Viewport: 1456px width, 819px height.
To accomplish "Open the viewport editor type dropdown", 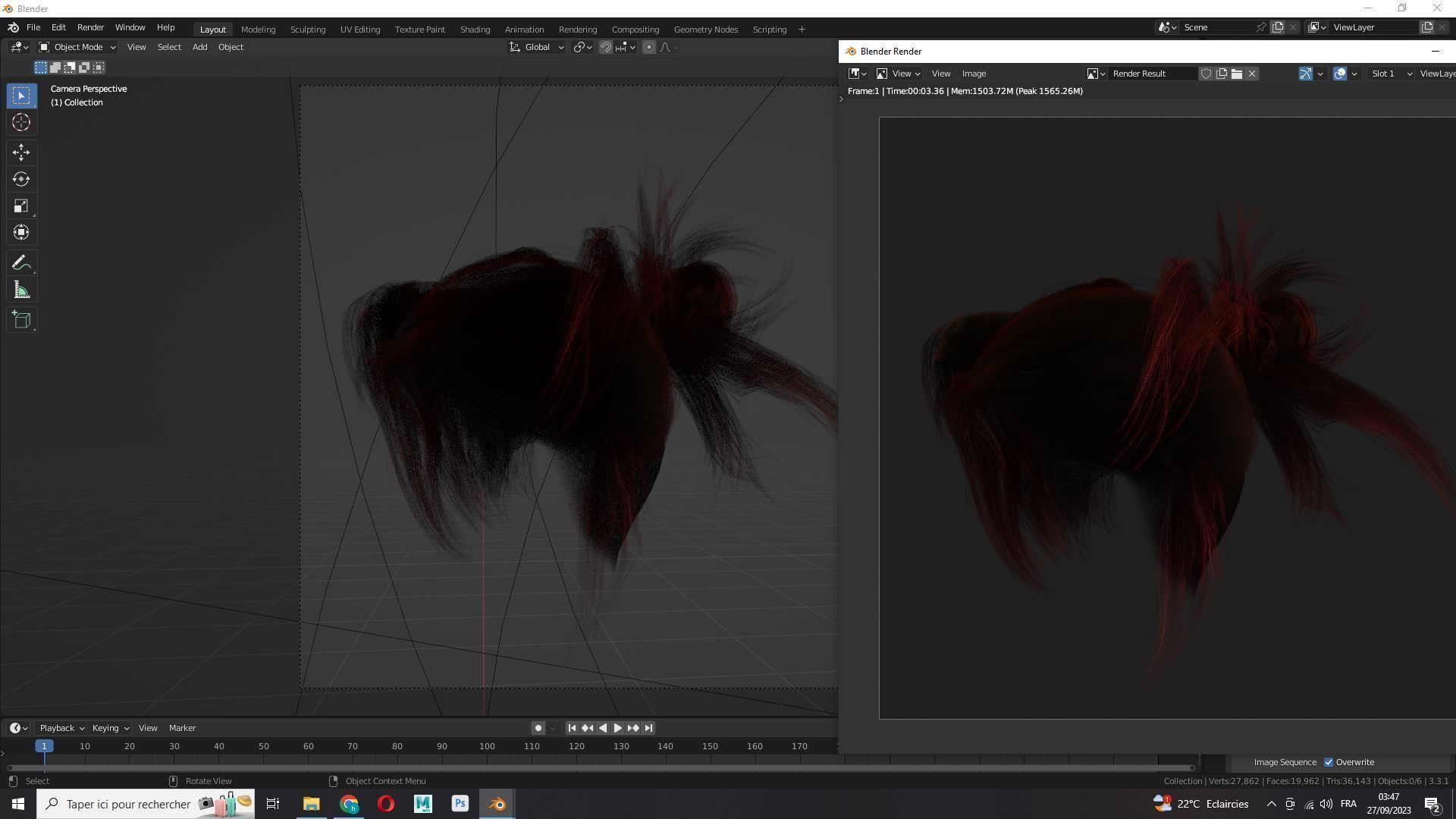I will point(19,47).
